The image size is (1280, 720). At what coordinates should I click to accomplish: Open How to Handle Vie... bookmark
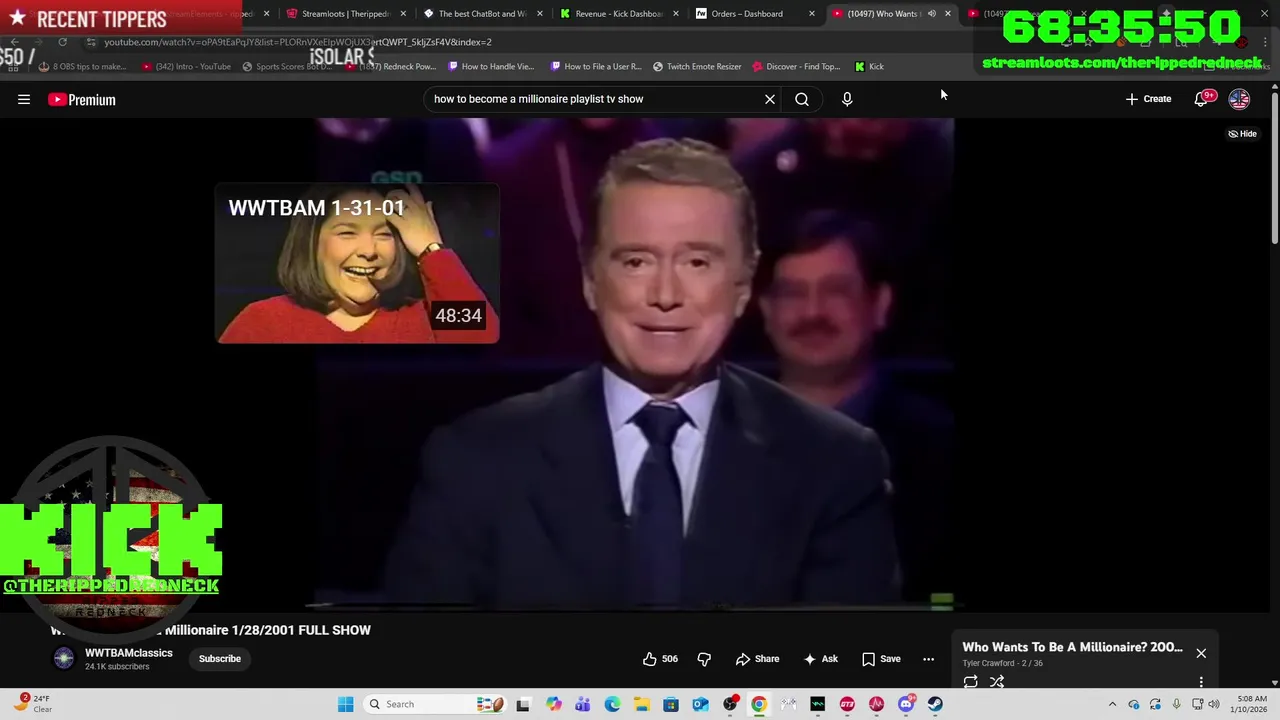coord(492,66)
